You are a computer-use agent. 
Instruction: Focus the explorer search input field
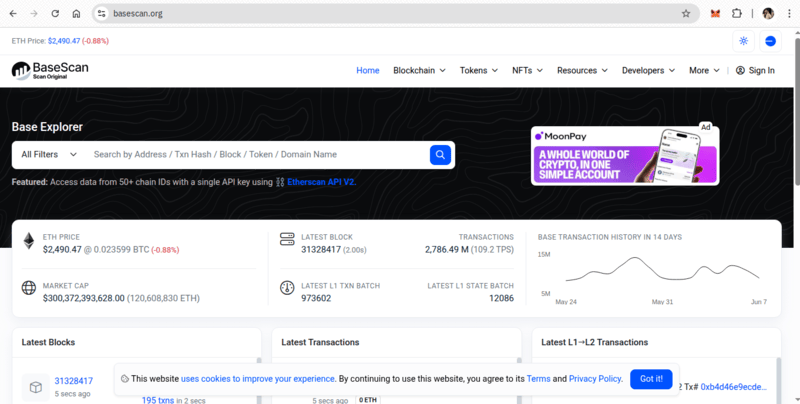point(258,155)
